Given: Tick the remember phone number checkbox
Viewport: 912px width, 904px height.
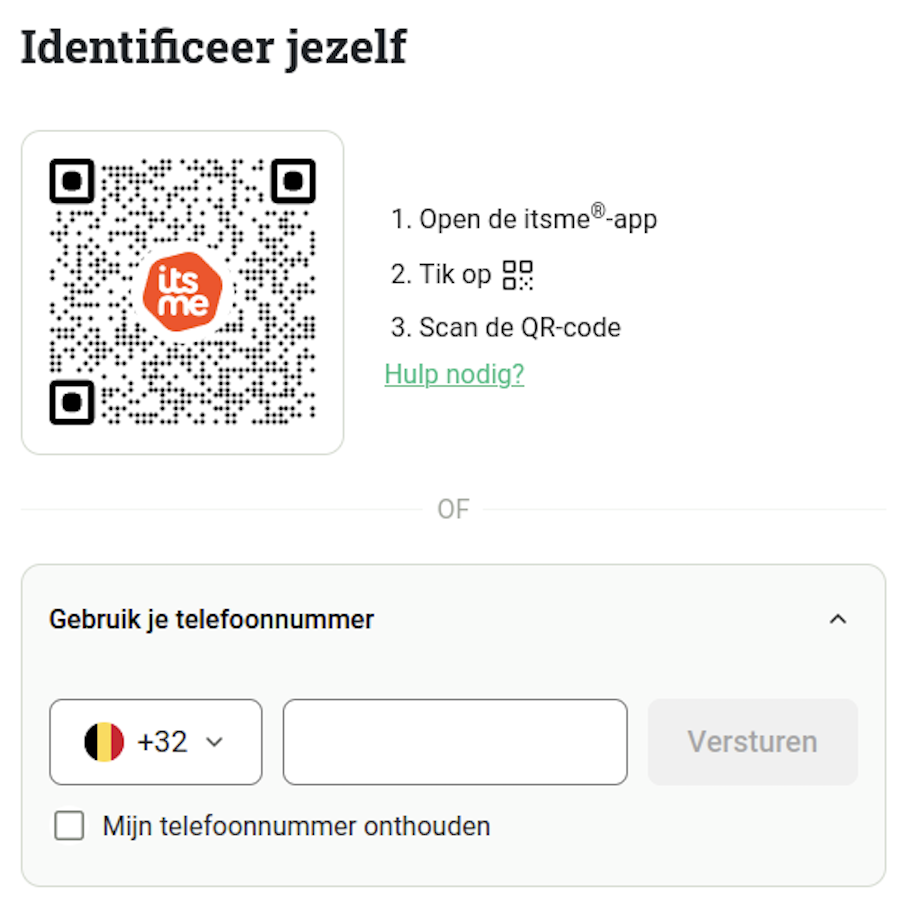Looking at the screenshot, I should click(x=69, y=826).
